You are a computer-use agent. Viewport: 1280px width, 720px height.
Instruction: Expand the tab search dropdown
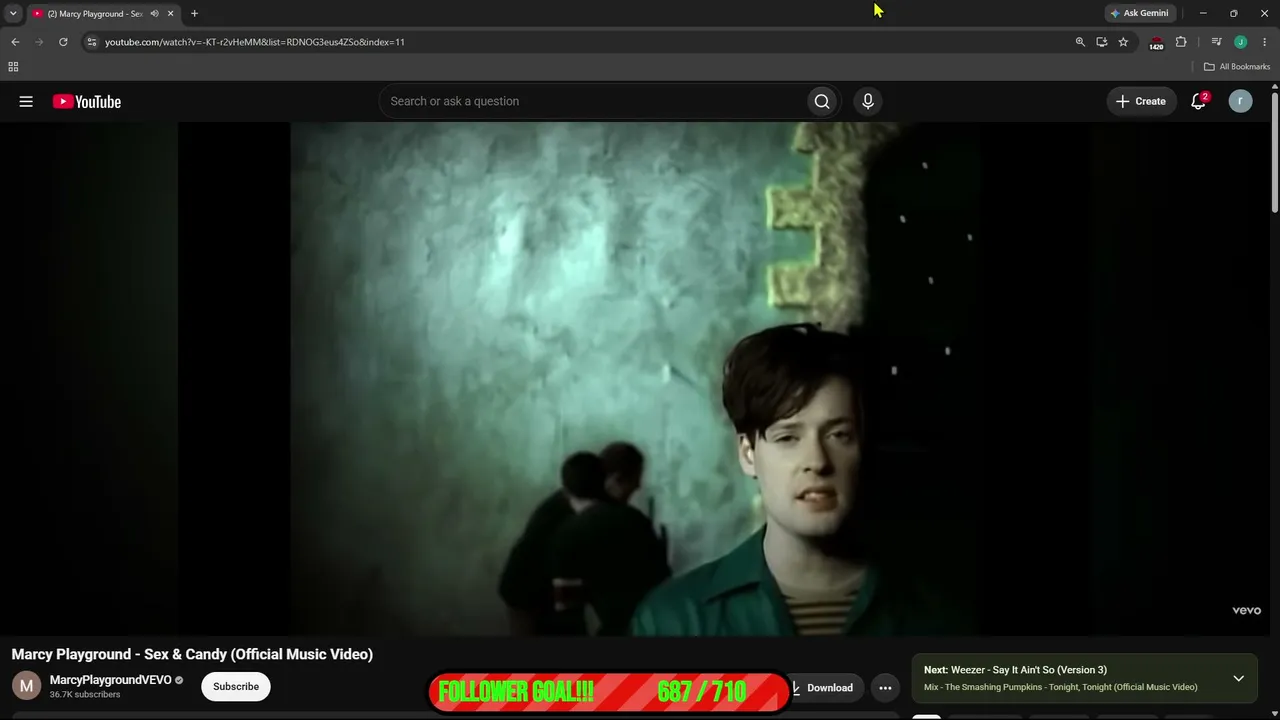13,14
